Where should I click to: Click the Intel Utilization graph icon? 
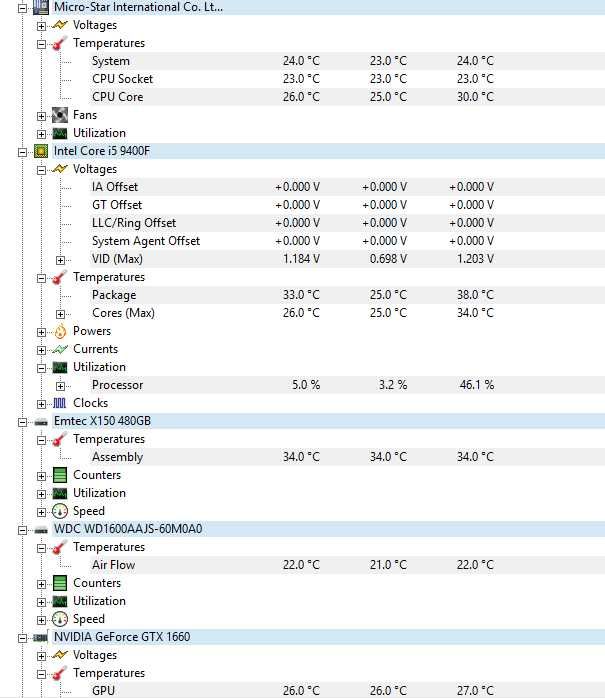(60, 367)
